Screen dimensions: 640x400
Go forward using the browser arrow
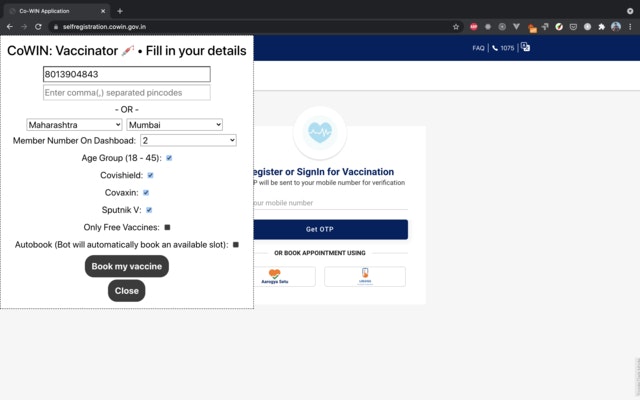pos(24,27)
